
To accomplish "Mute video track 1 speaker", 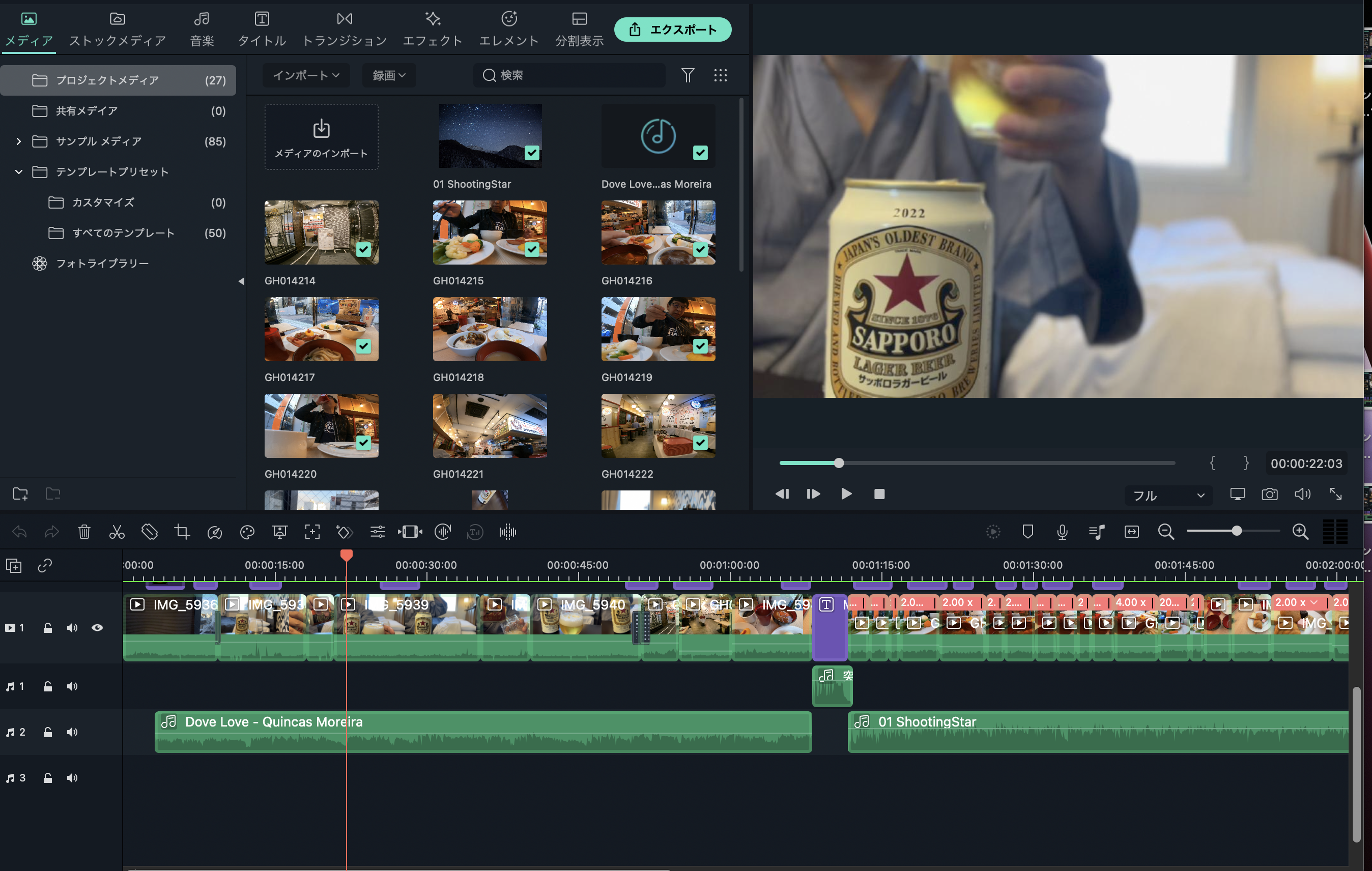I will point(72,628).
